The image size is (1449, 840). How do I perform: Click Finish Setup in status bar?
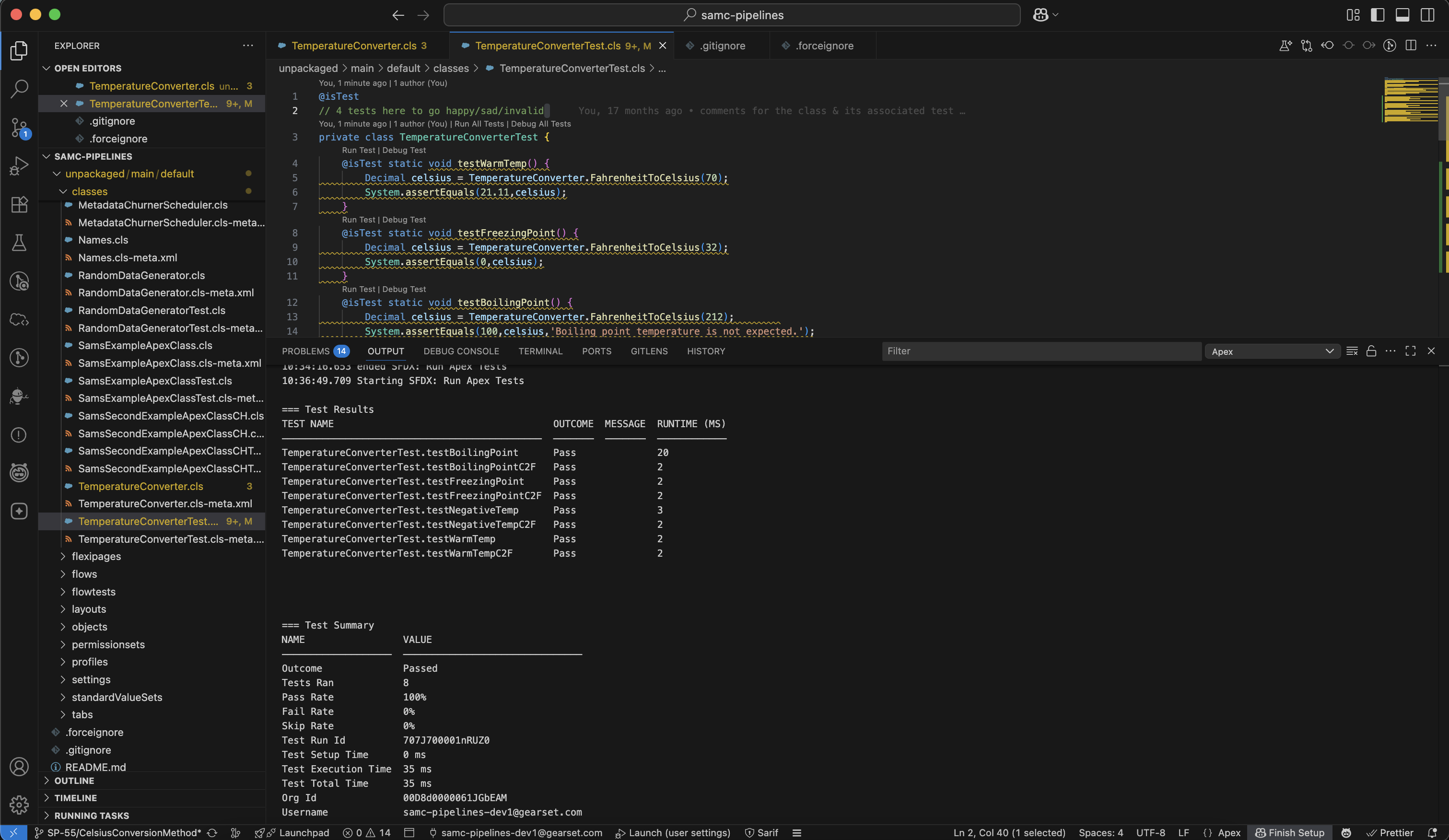point(1290,832)
